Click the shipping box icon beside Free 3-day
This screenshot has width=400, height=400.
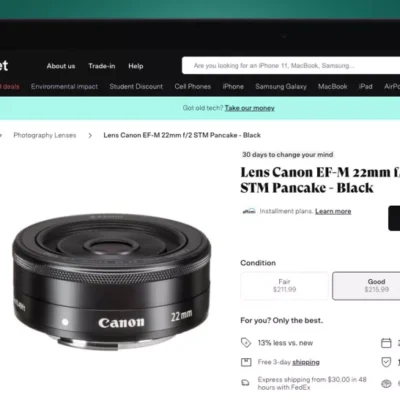click(x=246, y=362)
